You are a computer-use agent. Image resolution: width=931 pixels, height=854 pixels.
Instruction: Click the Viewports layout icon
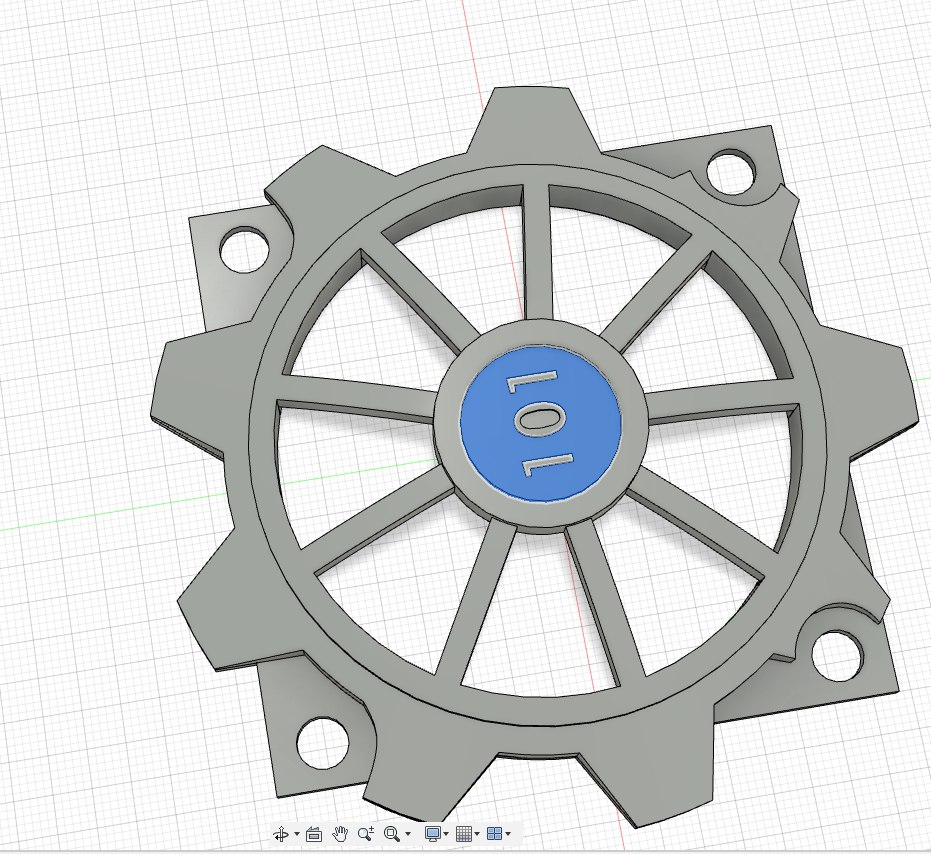click(x=495, y=834)
